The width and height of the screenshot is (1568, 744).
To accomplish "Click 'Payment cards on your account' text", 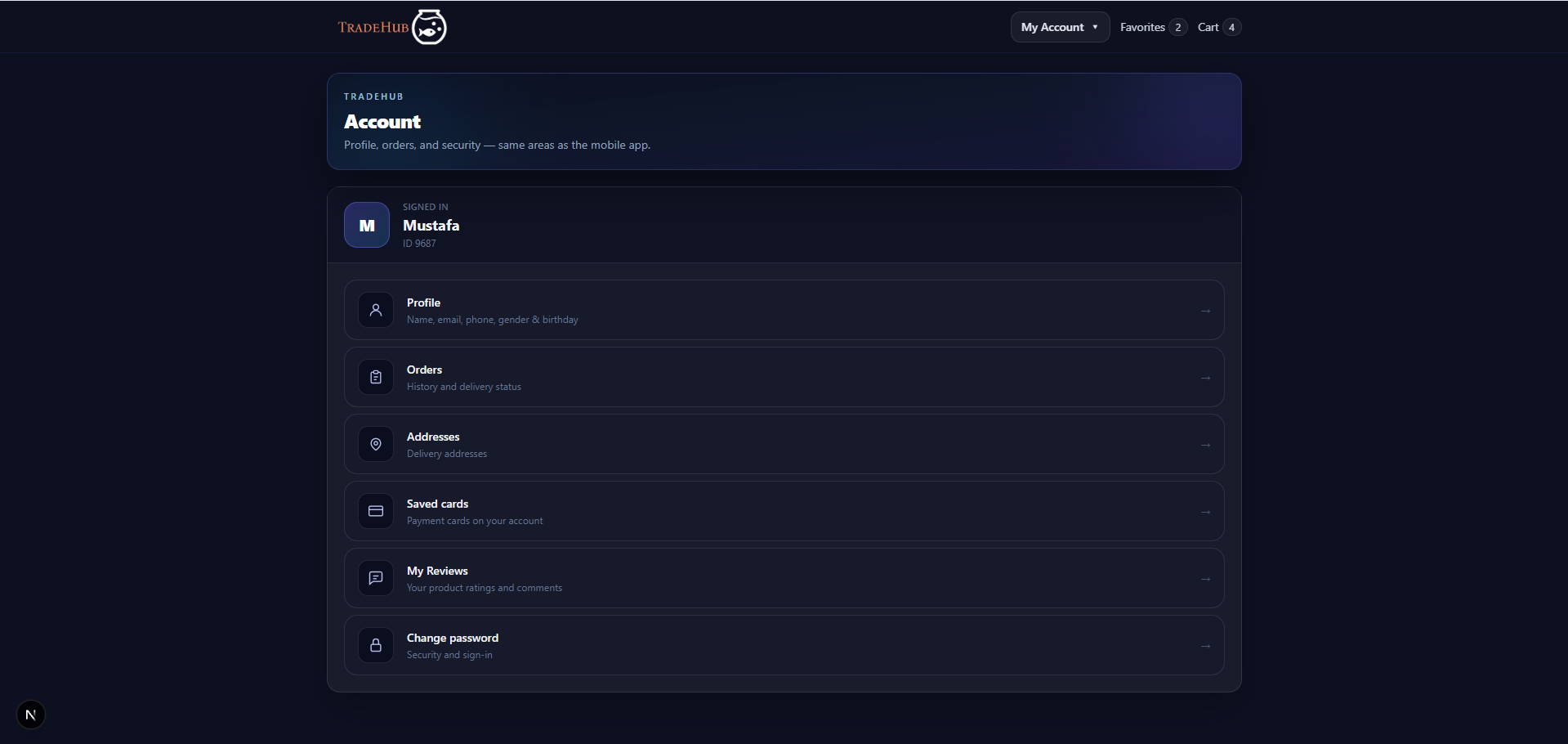I will click(x=475, y=521).
